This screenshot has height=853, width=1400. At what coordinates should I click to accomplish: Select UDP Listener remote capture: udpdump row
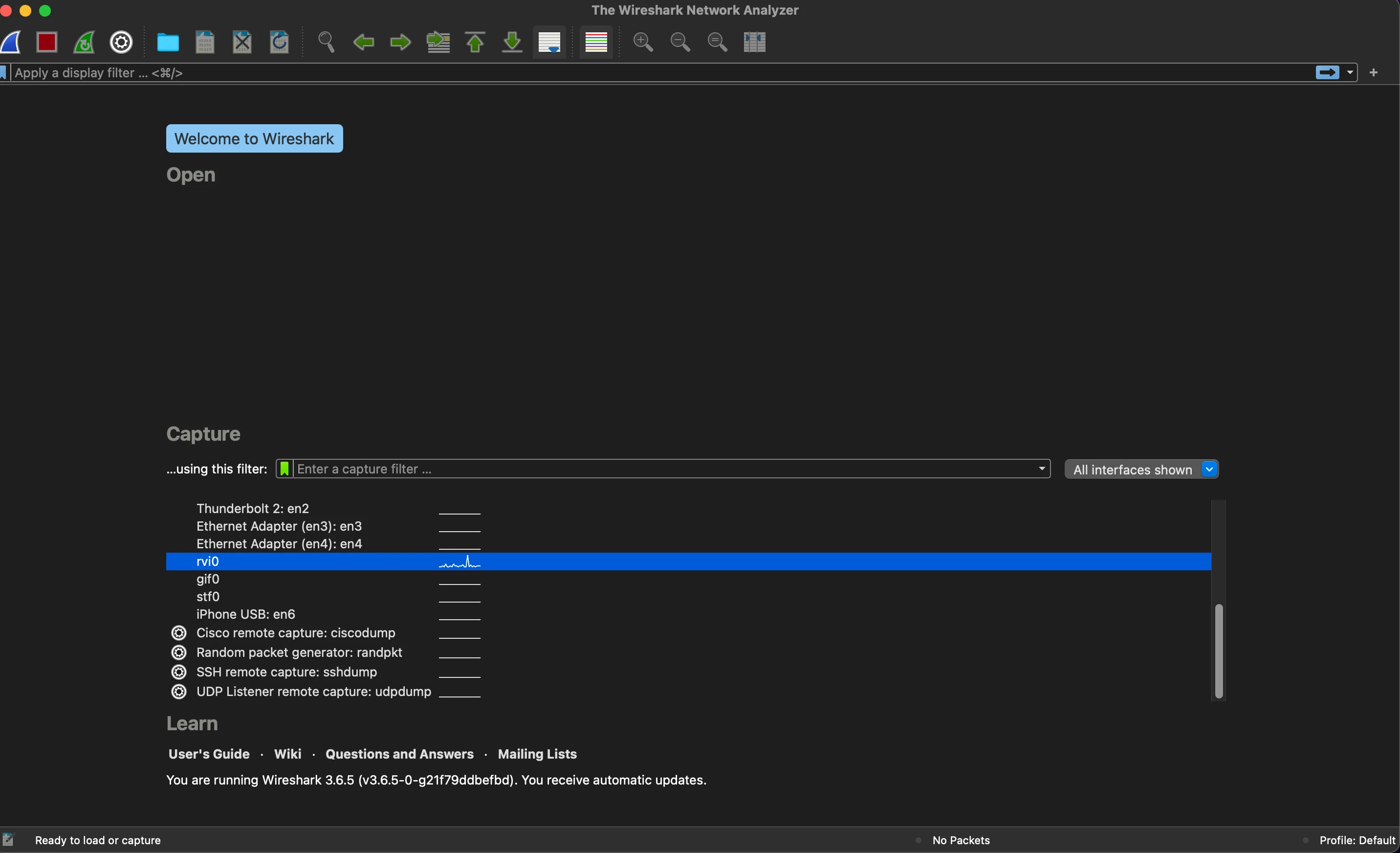pos(314,692)
